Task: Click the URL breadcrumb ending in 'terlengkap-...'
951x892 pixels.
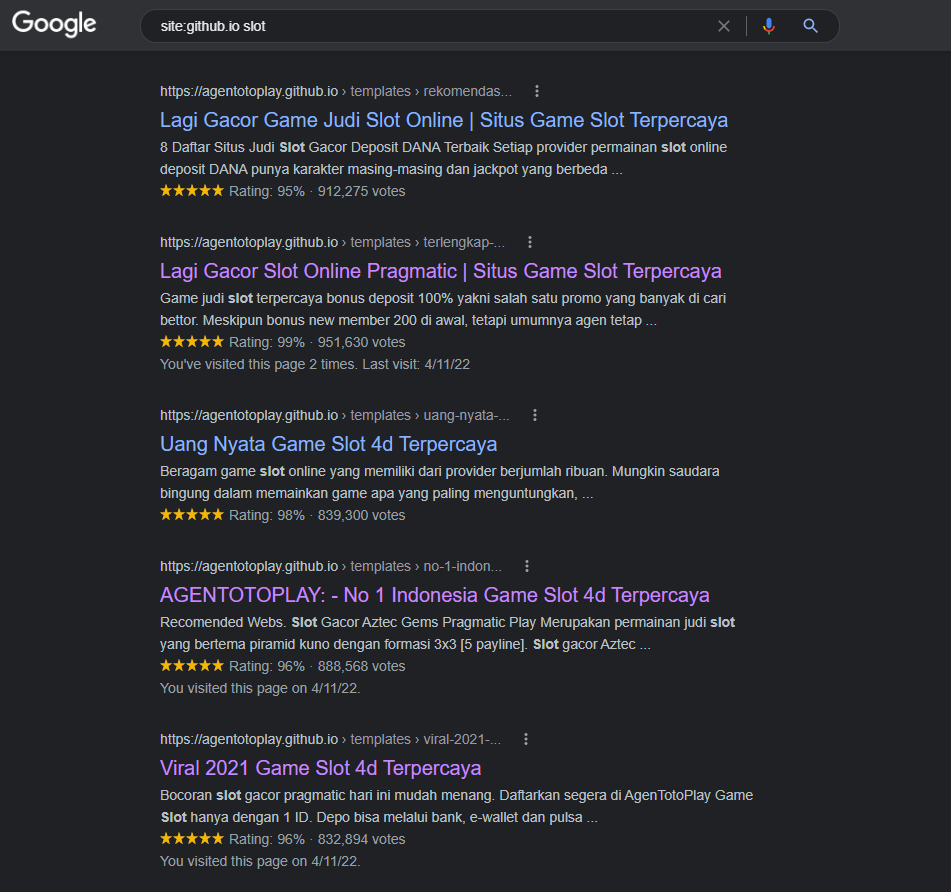Action: click(x=332, y=242)
